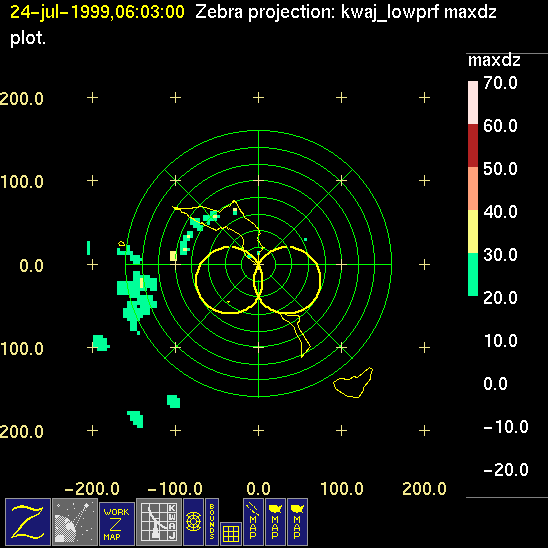Pick the yellow 30–40 colorbar segment
Image resolution: width=548 pixels, height=548 pixels.
(473, 231)
